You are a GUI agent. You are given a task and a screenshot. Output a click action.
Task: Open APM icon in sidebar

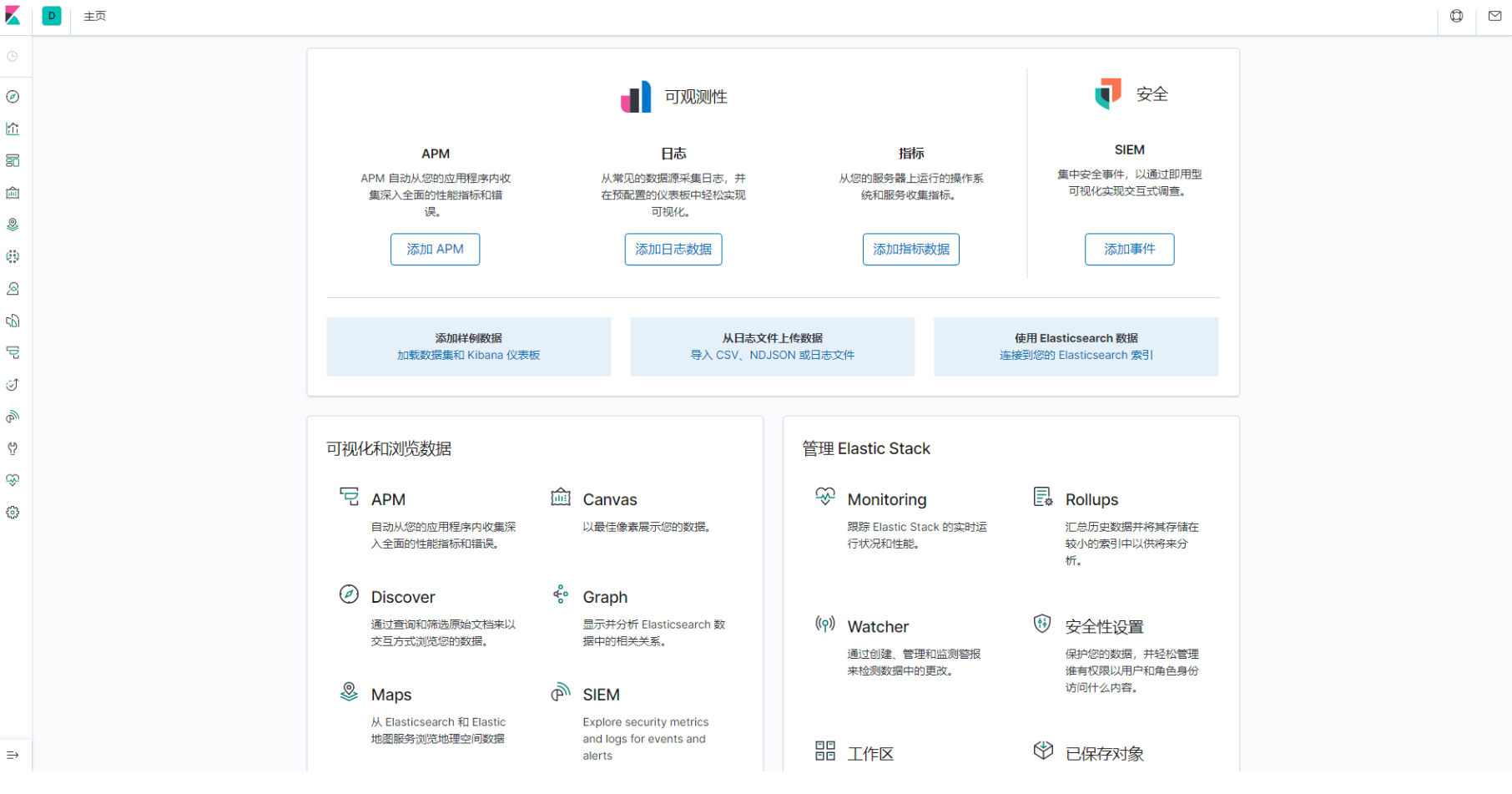[x=13, y=352]
